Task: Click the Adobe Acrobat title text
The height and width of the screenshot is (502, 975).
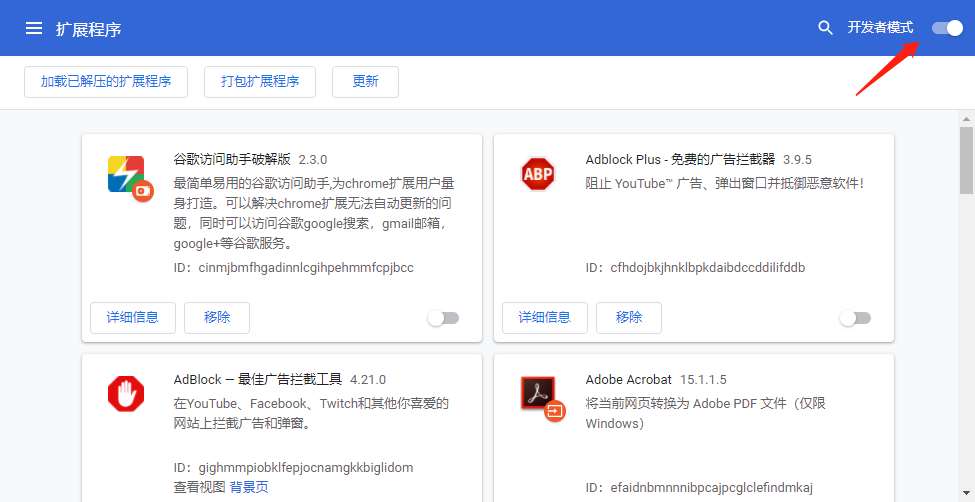Action: pyautogui.click(x=629, y=379)
